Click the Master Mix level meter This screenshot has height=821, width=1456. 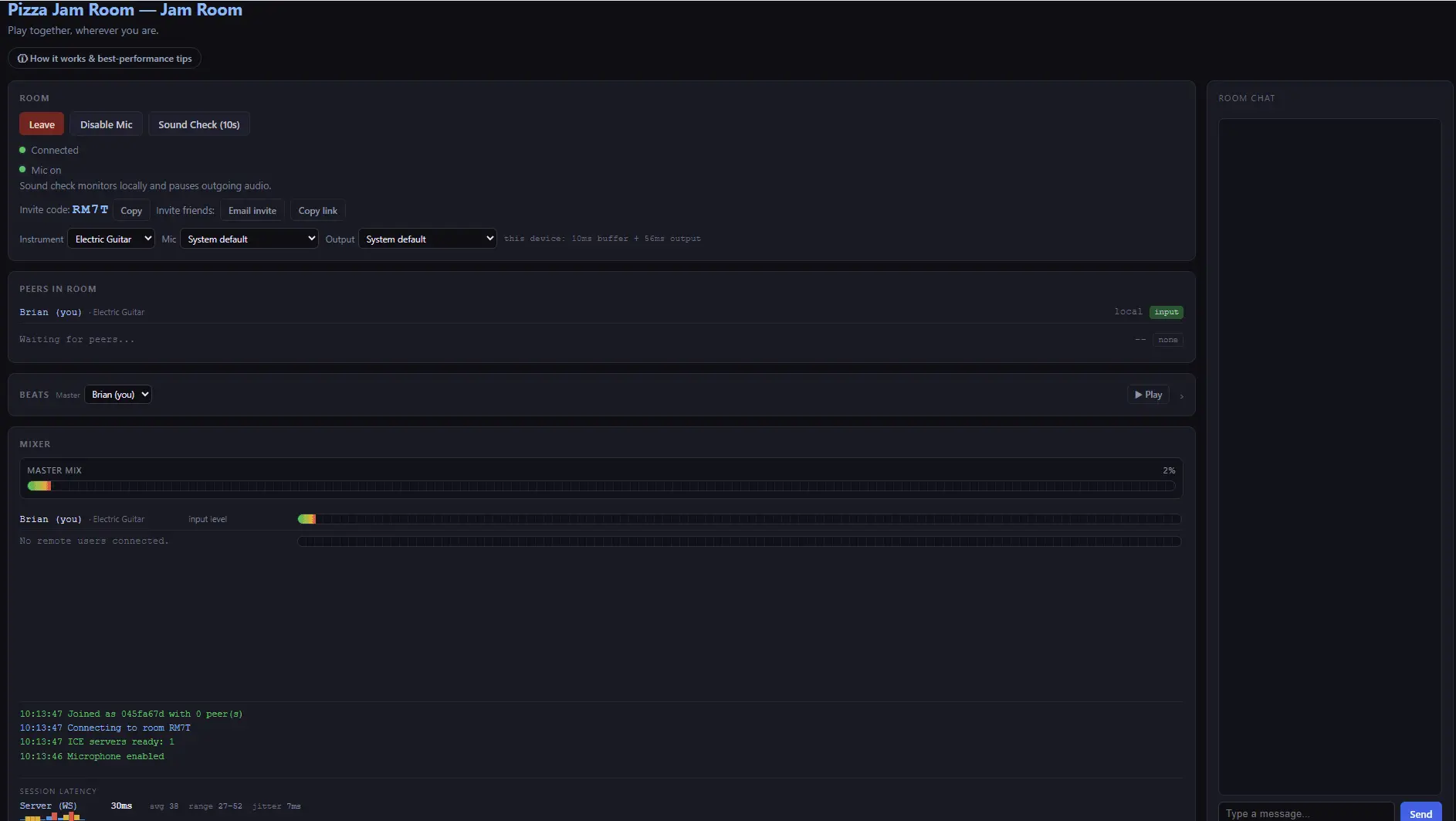tap(601, 486)
